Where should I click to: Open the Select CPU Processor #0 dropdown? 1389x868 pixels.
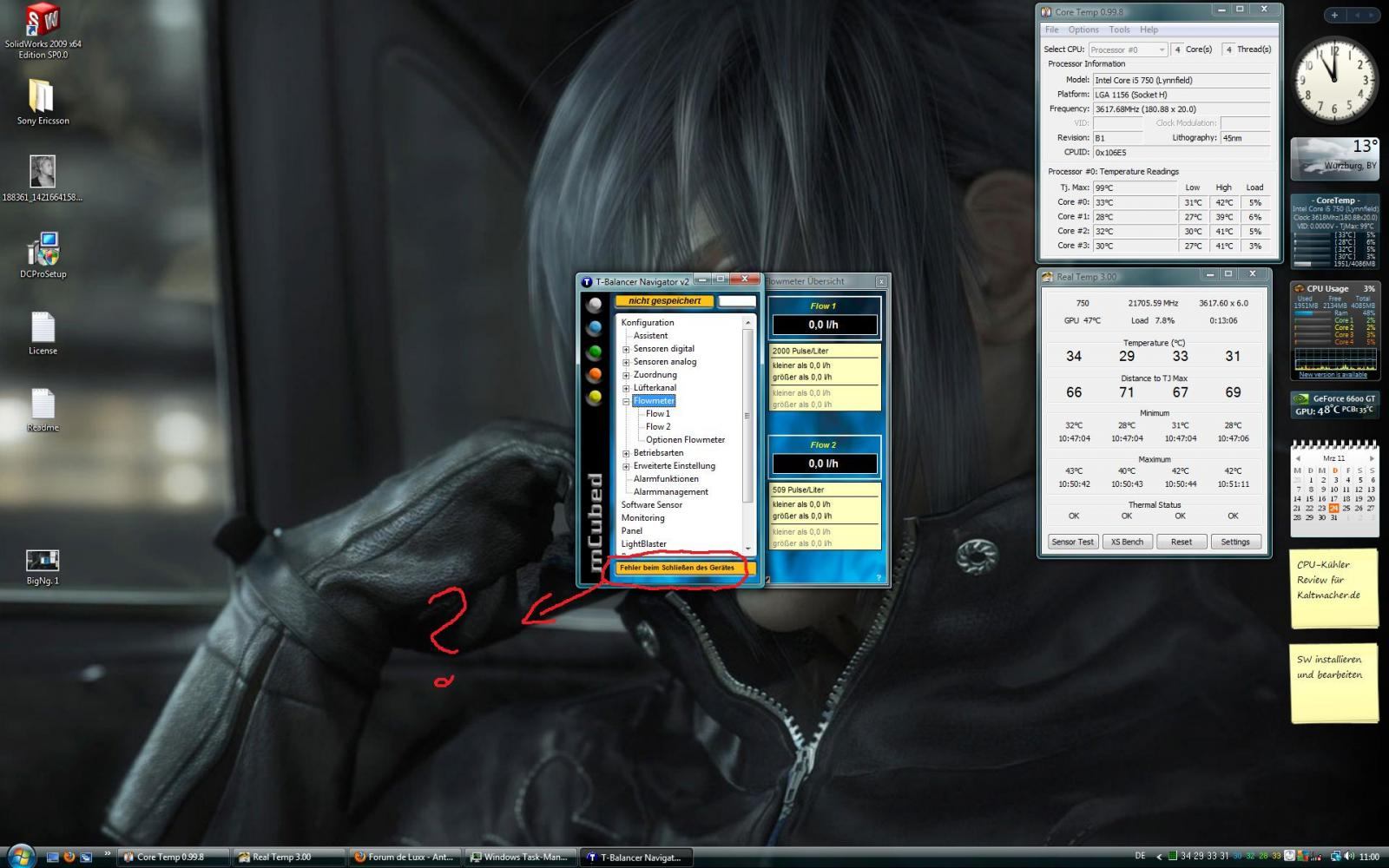point(1127,49)
